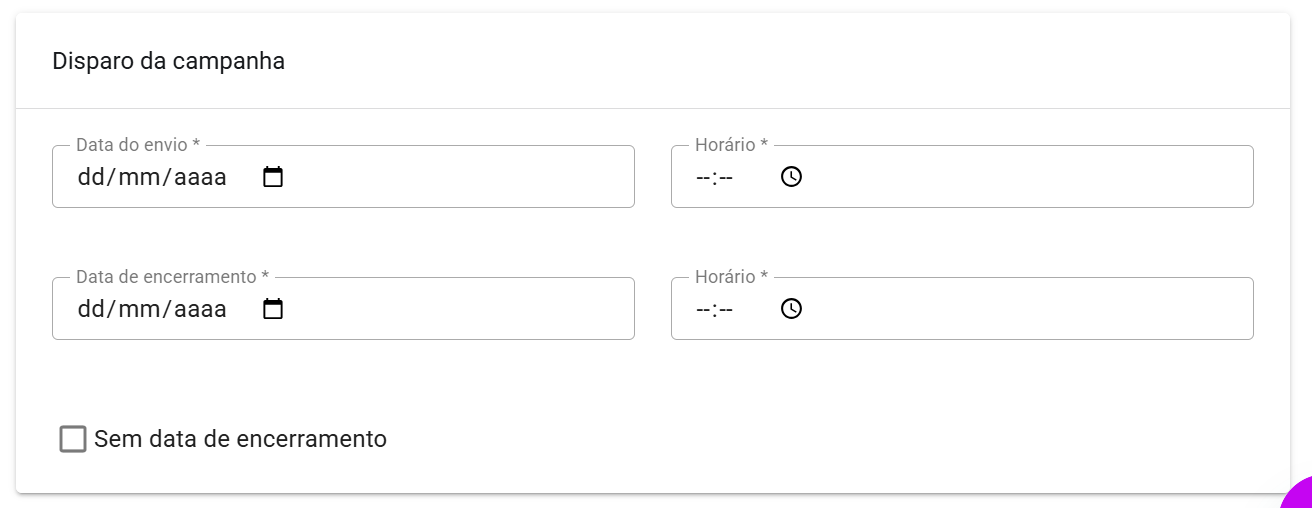
Task: Click the clock icon beside the send Horário
Action: click(x=791, y=177)
